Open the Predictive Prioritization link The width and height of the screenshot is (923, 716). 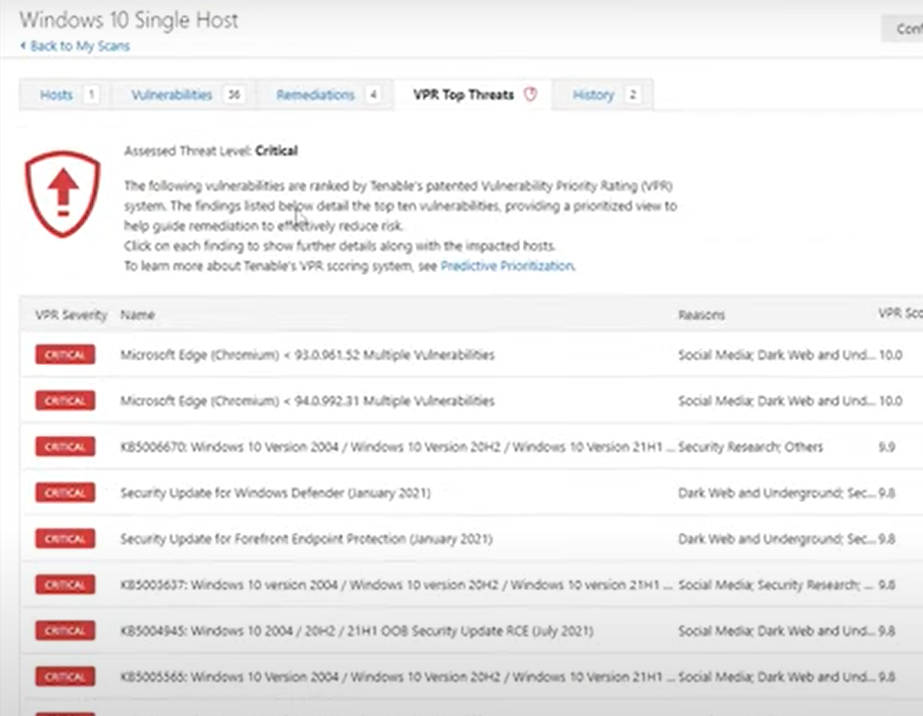507,266
